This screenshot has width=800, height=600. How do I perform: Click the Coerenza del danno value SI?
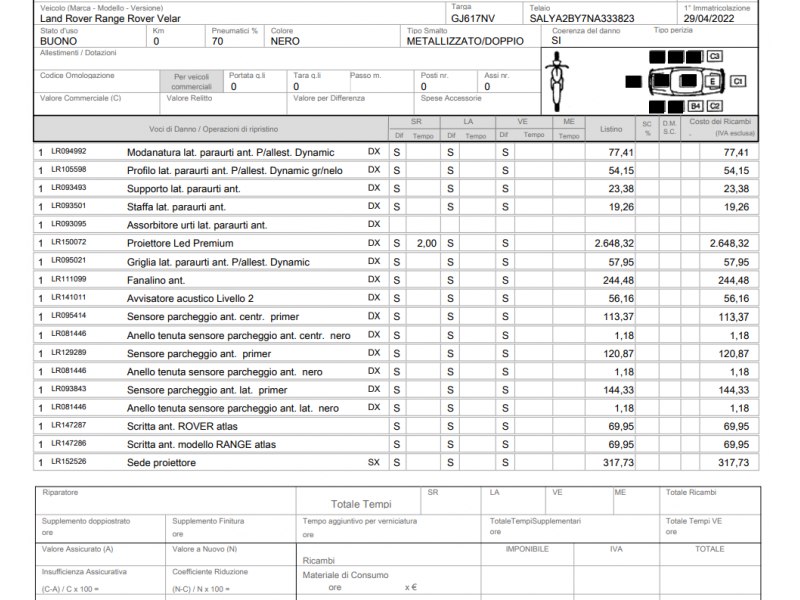(556, 40)
